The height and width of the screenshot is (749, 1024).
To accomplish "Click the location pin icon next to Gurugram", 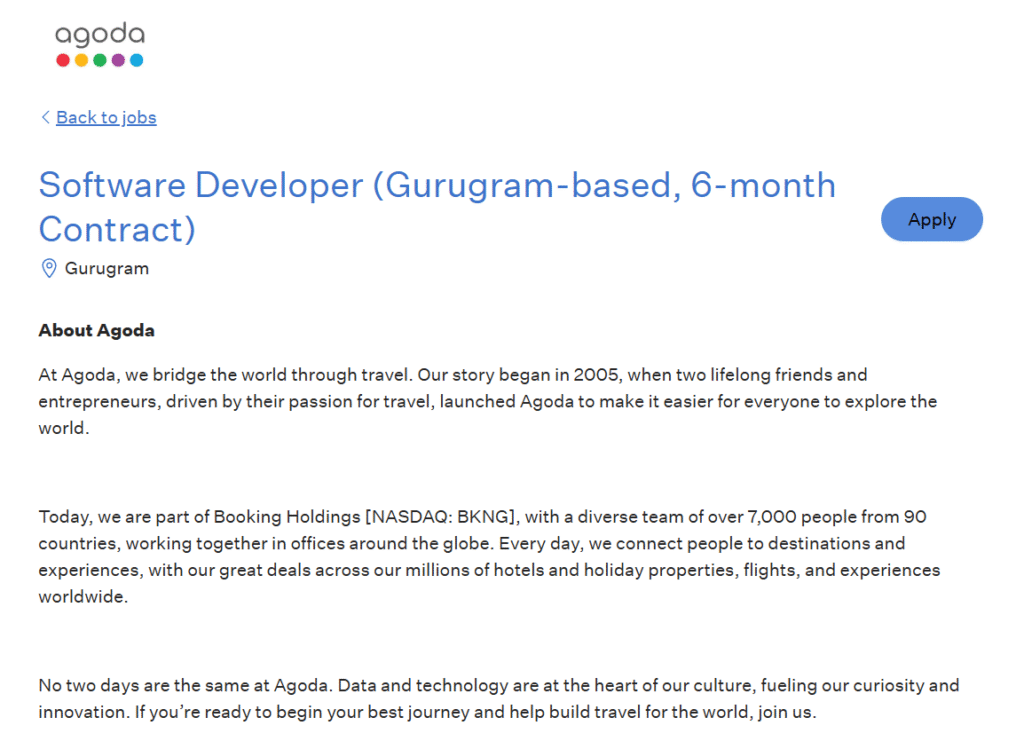I will (x=48, y=268).
